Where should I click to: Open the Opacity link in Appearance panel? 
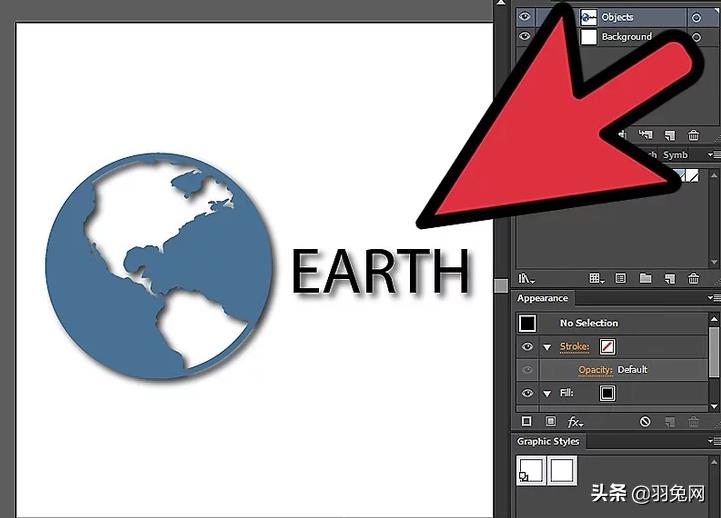click(x=595, y=370)
